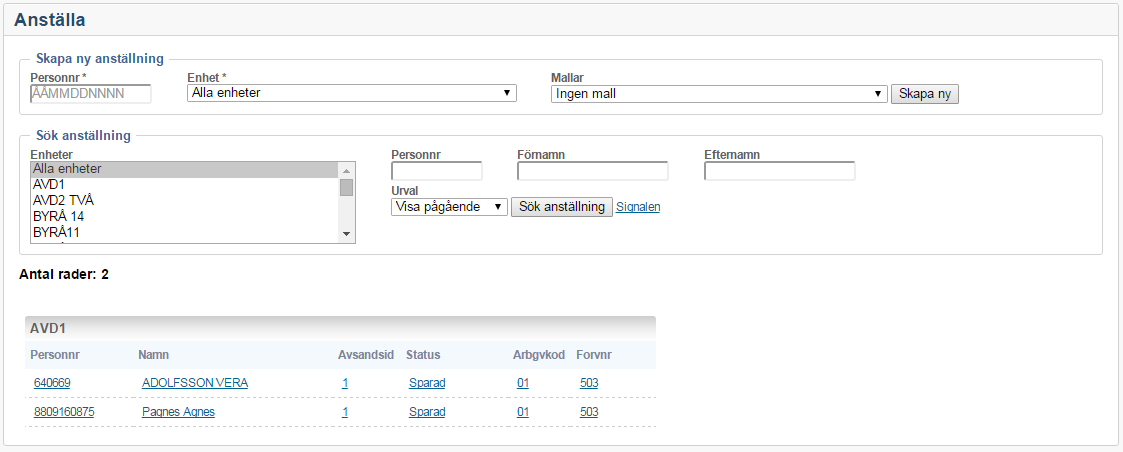Open the Enhet dropdown showing Alla enheter
Viewport: 1123px width, 452px height.
351,94
